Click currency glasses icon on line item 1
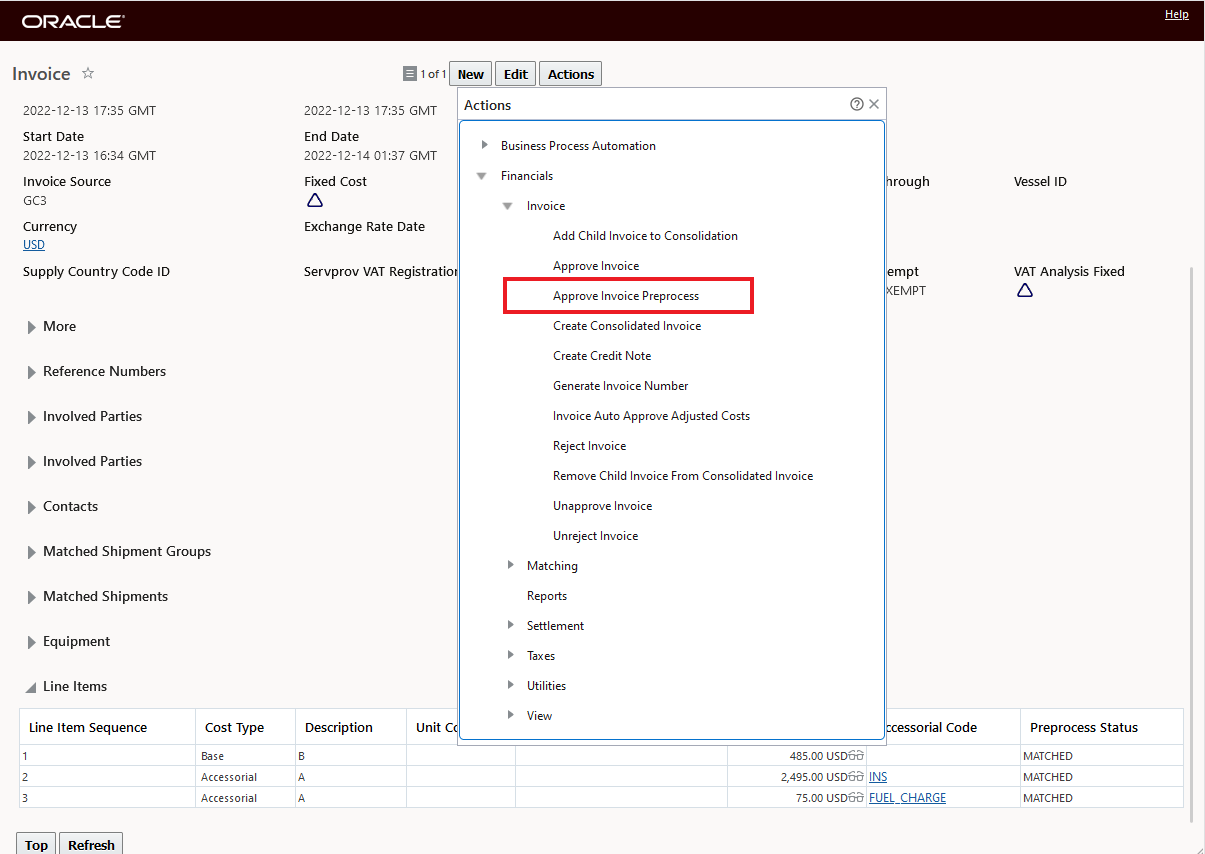The image size is (1205, 854). pos(856,756)
